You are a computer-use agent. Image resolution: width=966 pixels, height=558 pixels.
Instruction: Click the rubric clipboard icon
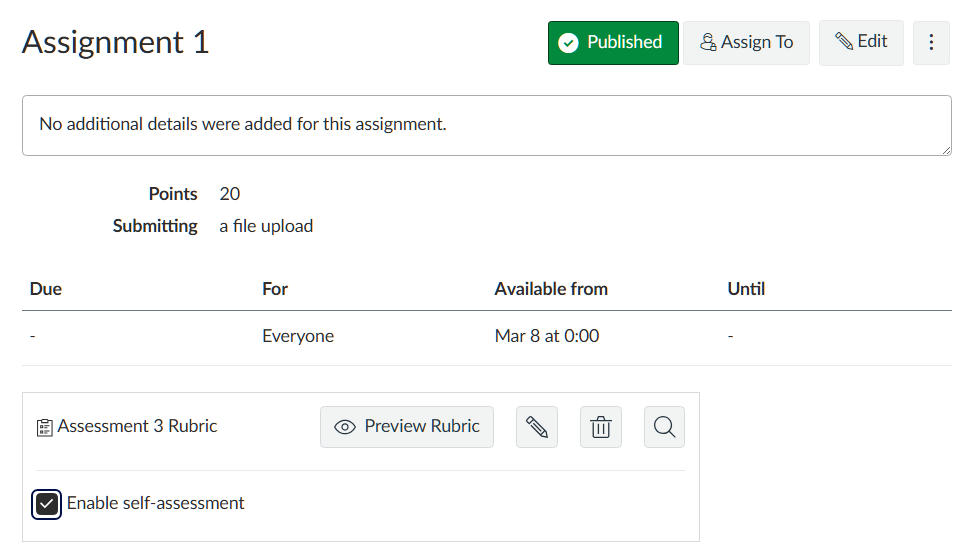click(x=44, y=427)
